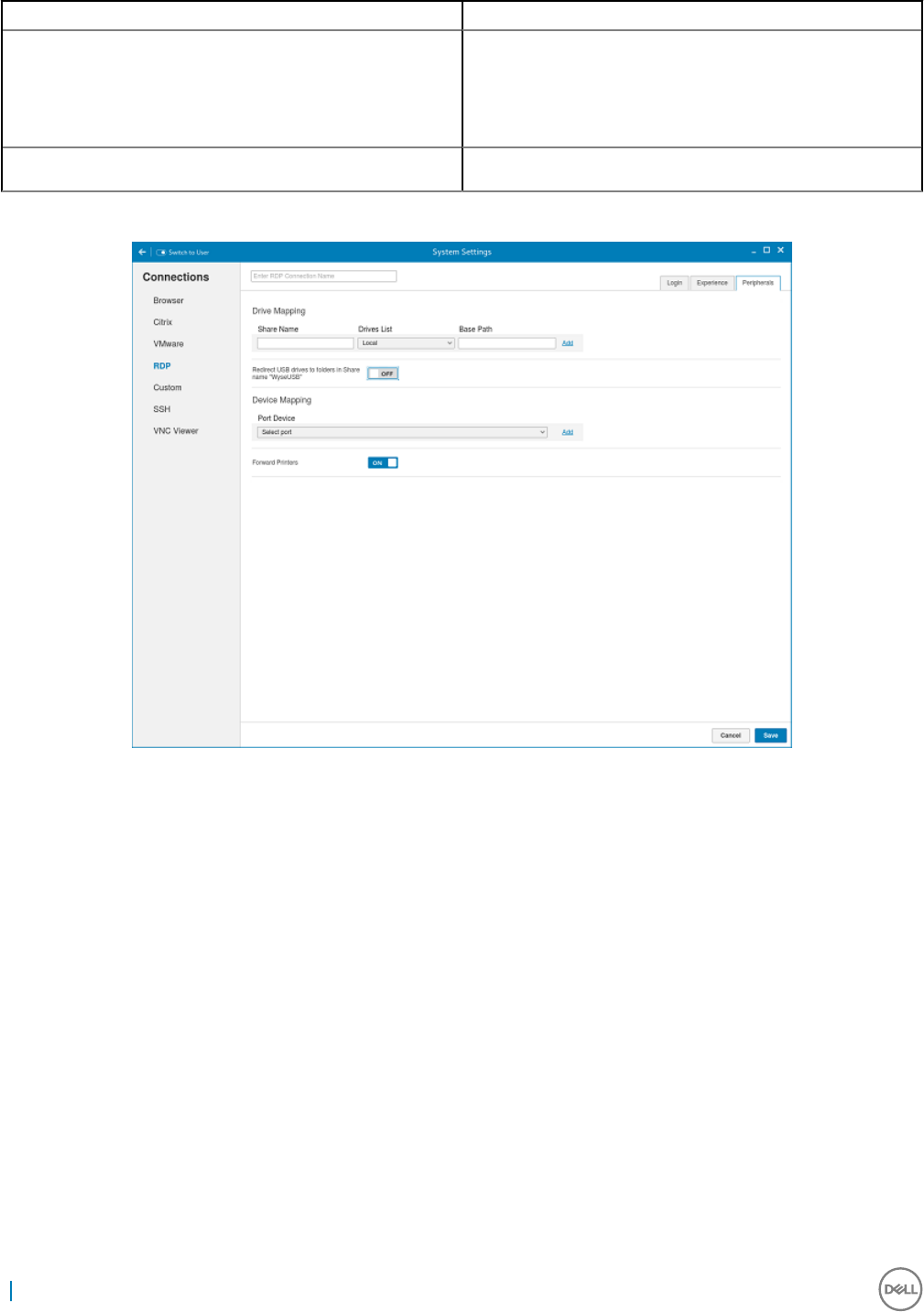
Task: Click the RDP Connection Name field
Action: 324,276
